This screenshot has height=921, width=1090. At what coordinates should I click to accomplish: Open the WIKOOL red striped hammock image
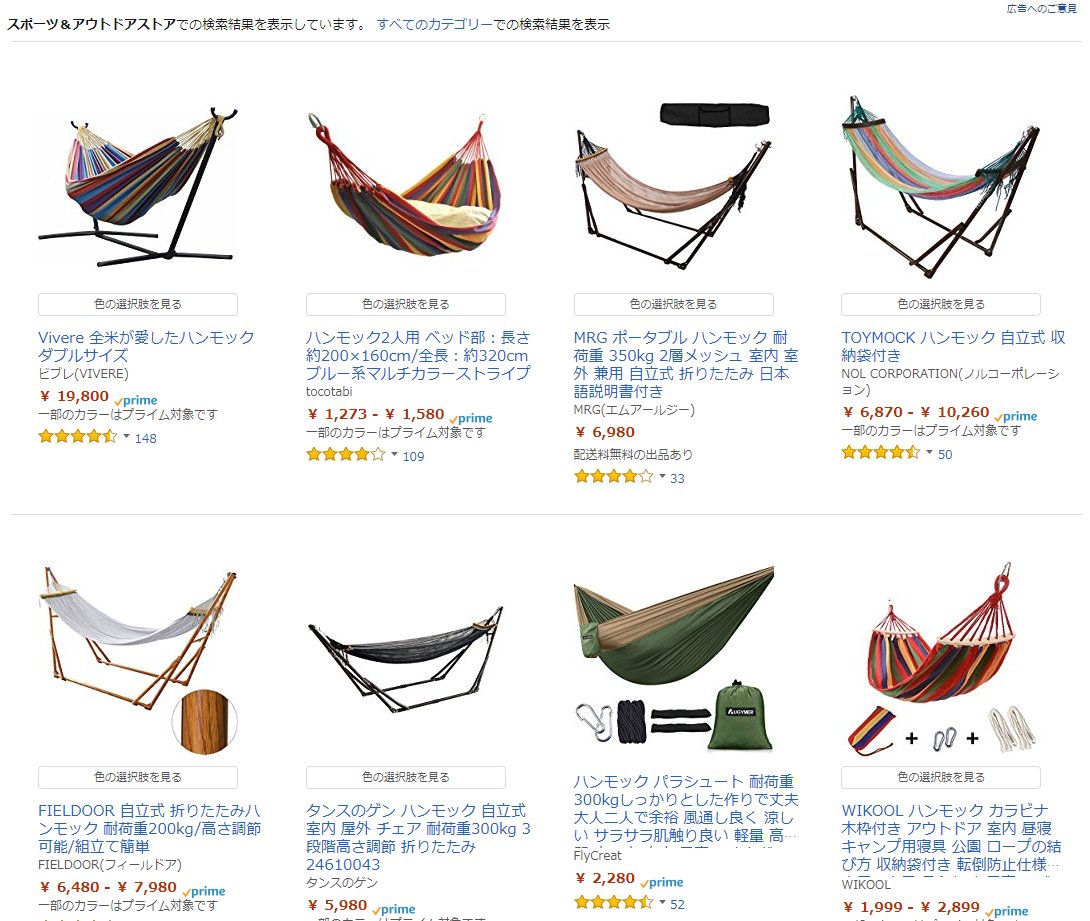941,660
